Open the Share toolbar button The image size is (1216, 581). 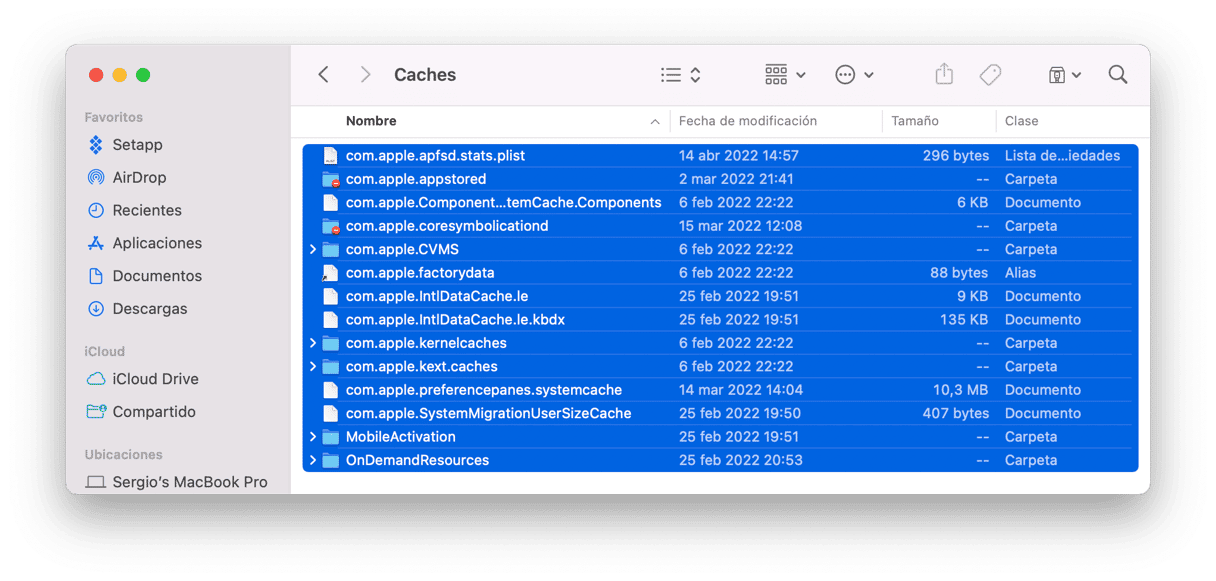point(943,75)
